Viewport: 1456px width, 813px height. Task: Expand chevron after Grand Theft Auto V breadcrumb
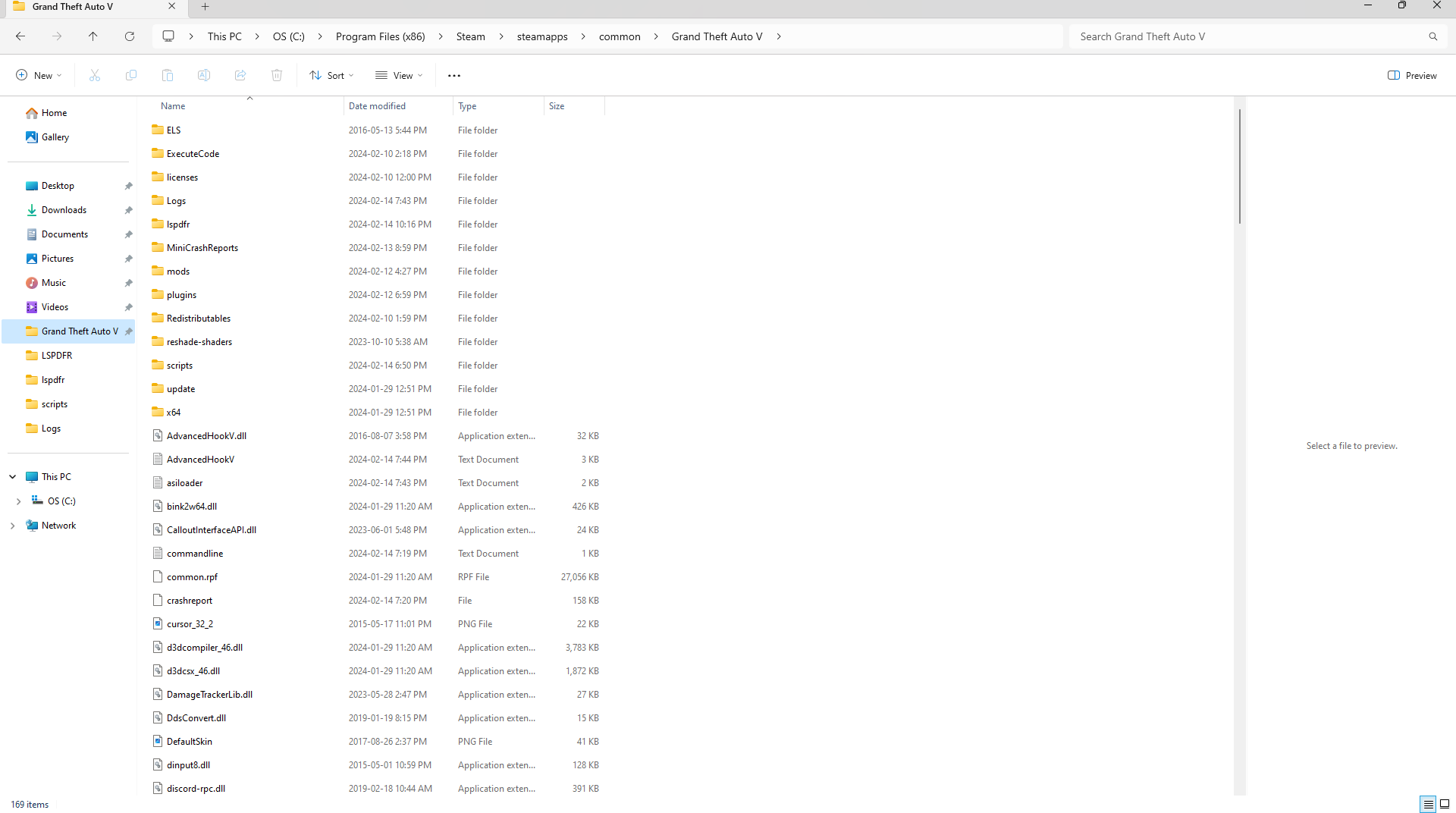tap(779, 36)
